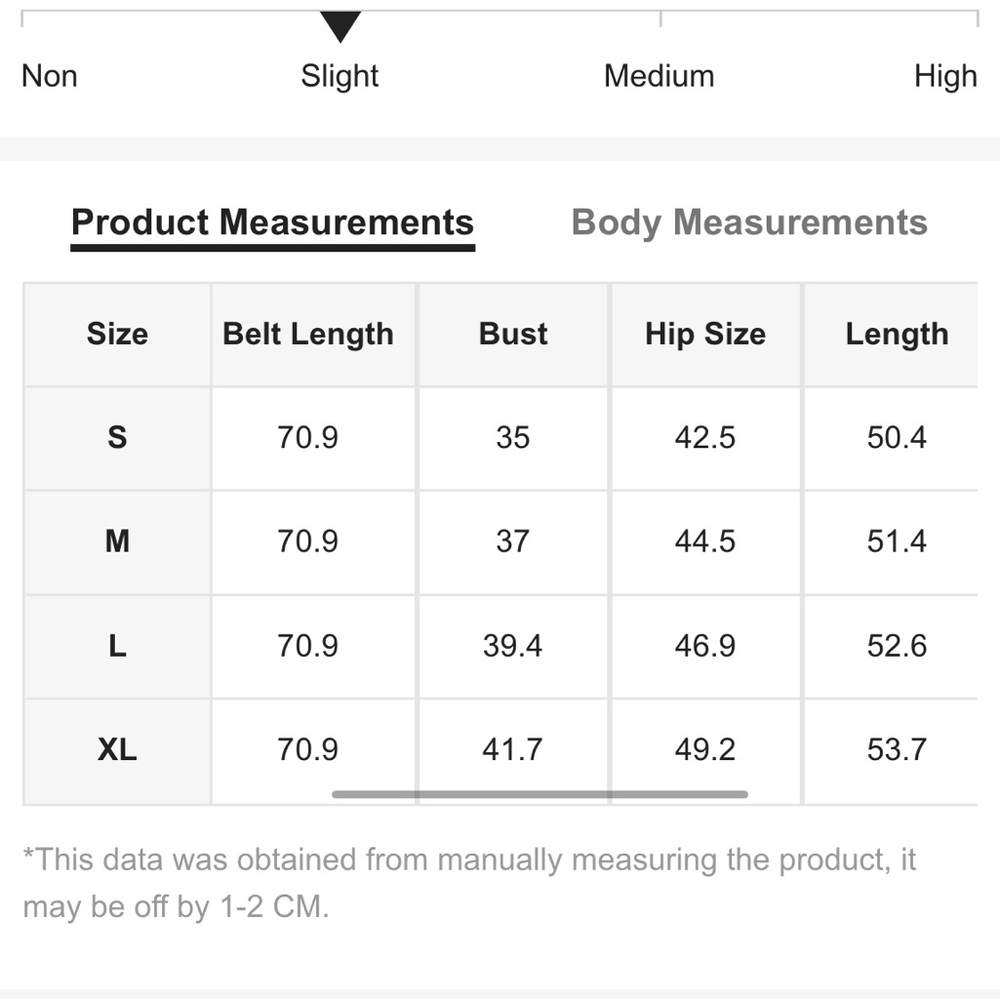Select the Product Measurements tab
1000x1000 pixels.
click(272, 223)
